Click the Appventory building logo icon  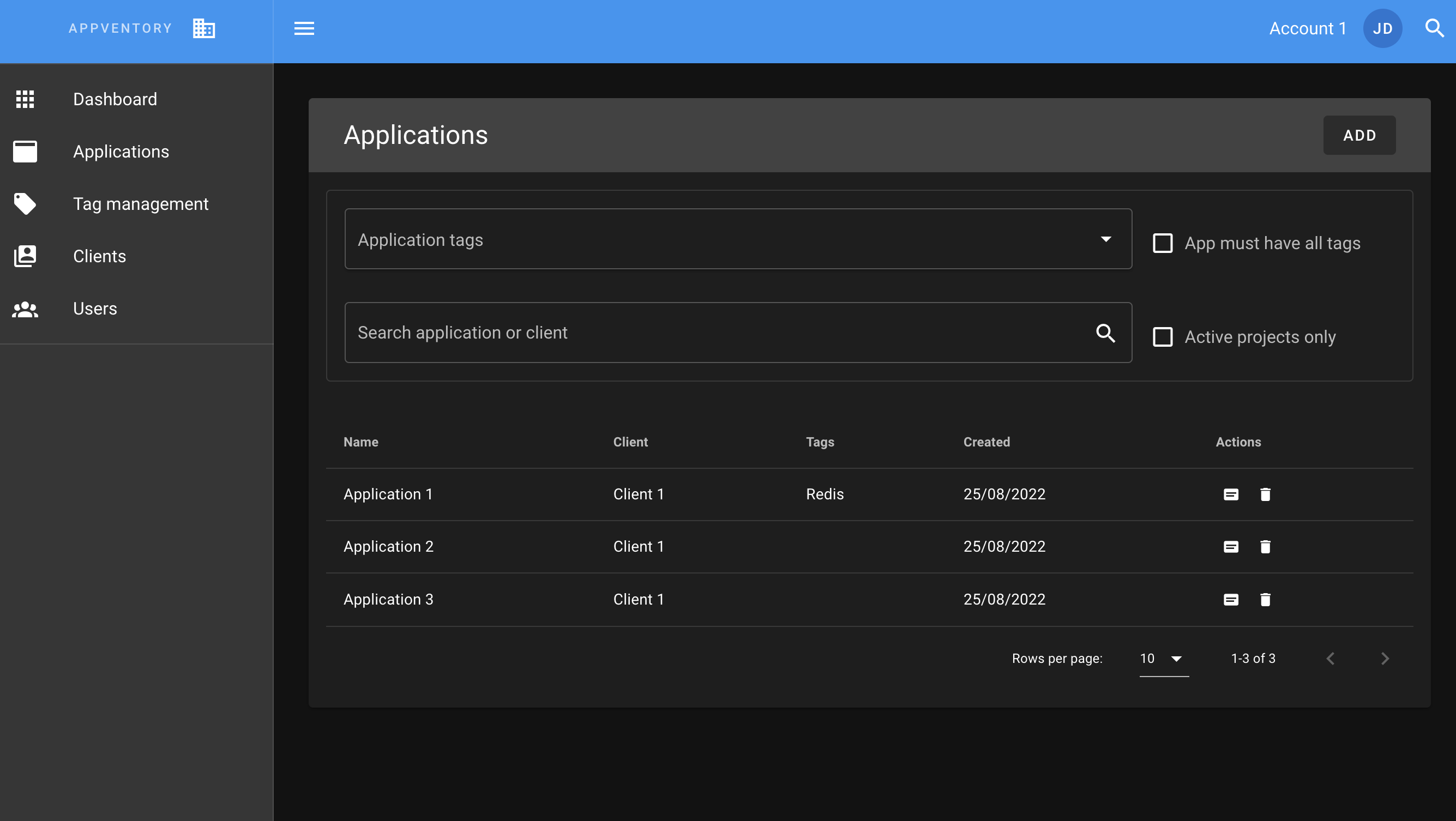tap(203, 28)
